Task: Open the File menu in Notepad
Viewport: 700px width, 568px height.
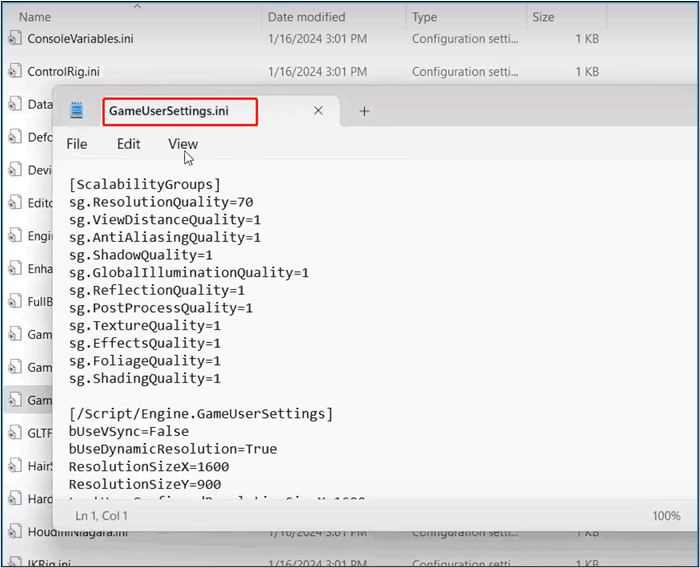Action: 77,144
